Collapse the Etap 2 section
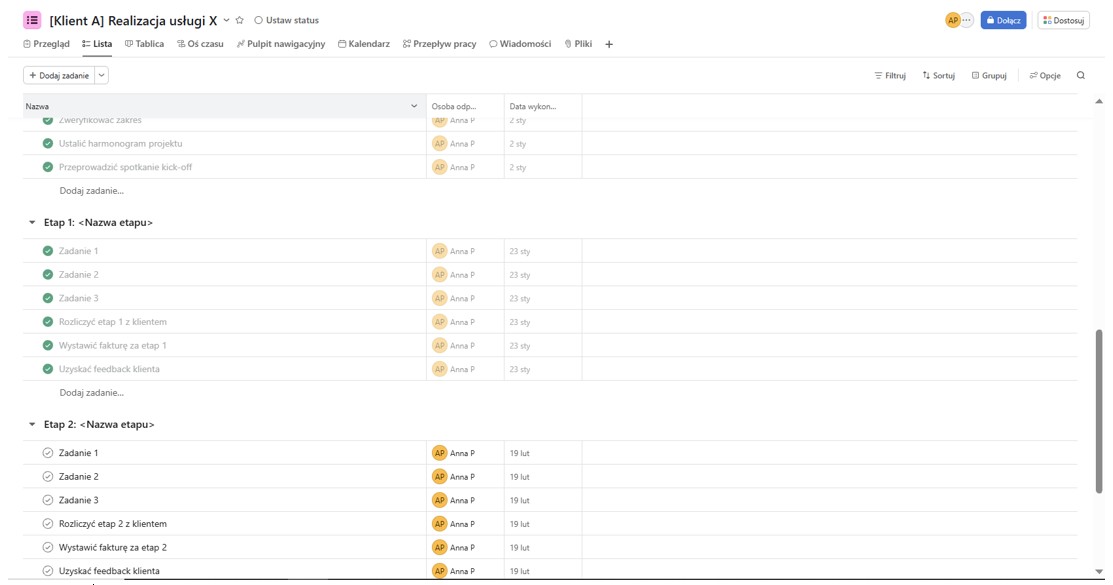Viewport: 1113px width, 585px height. [32, 425]
